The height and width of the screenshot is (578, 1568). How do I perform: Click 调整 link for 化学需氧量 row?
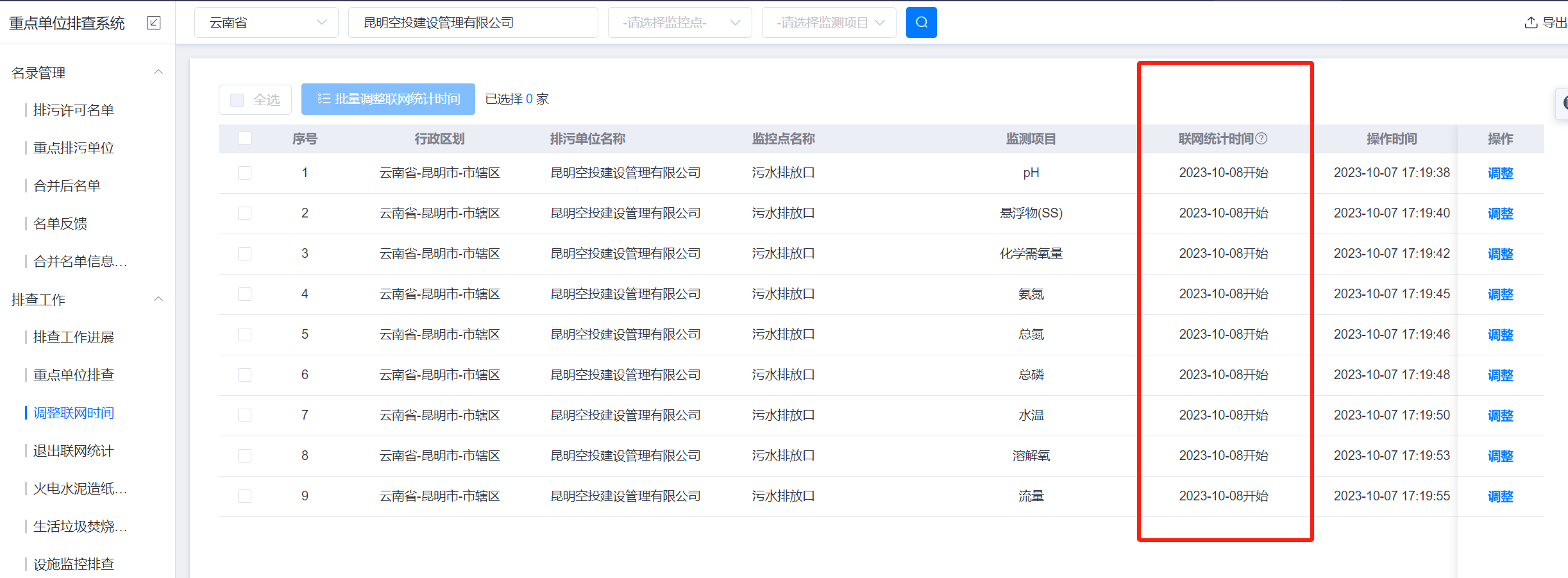click(1500, 254)
